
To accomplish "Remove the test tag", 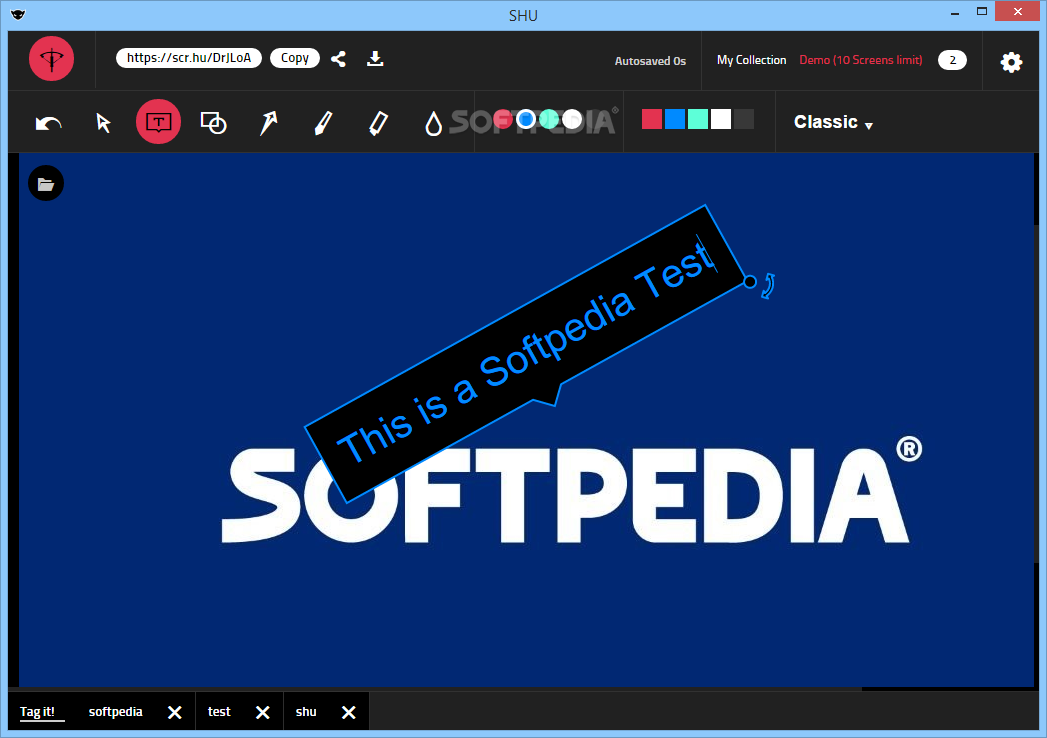I will (x=262, y=713).
